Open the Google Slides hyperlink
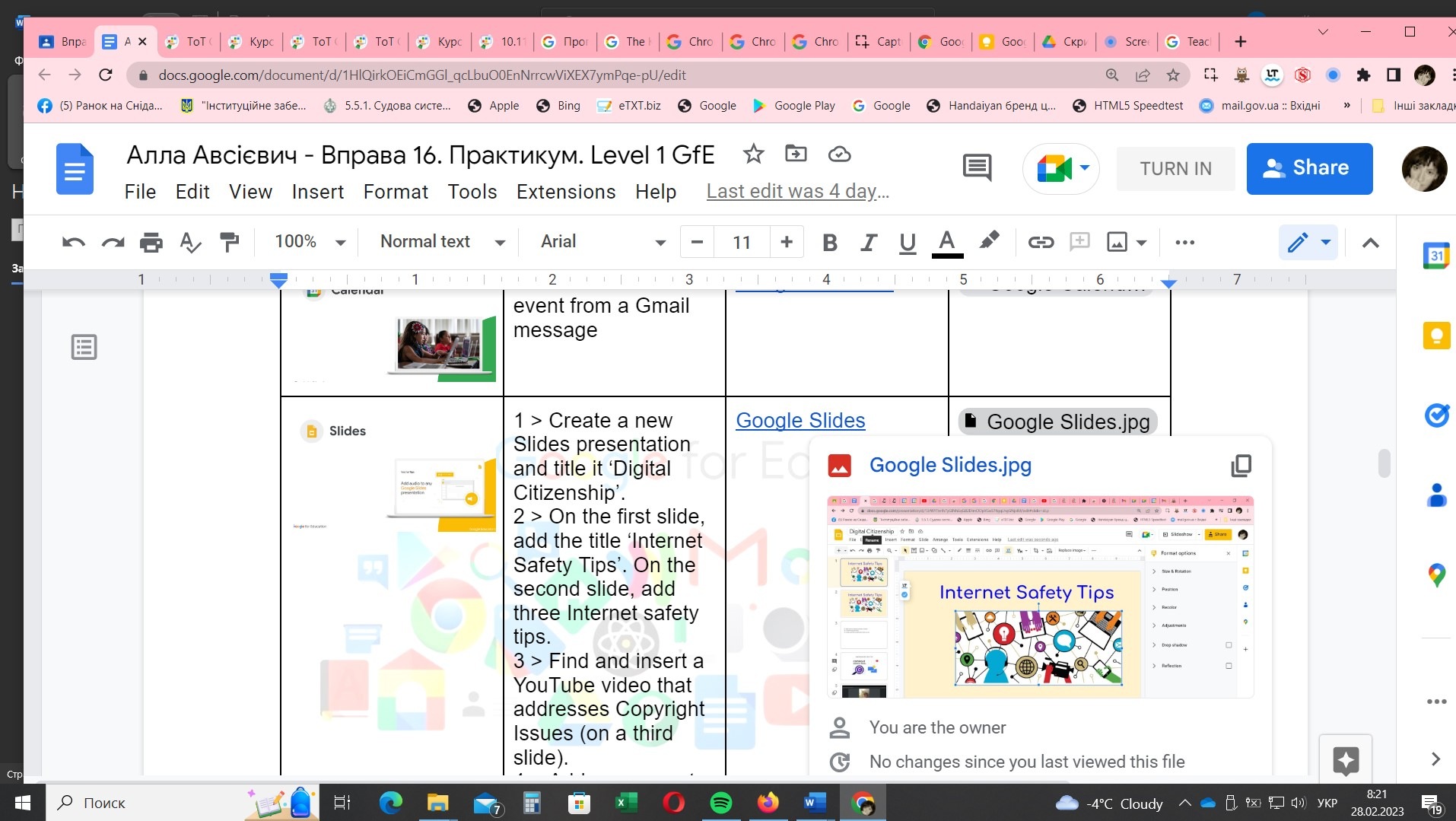Viewport: 1456px width, 821px height. 800,420
